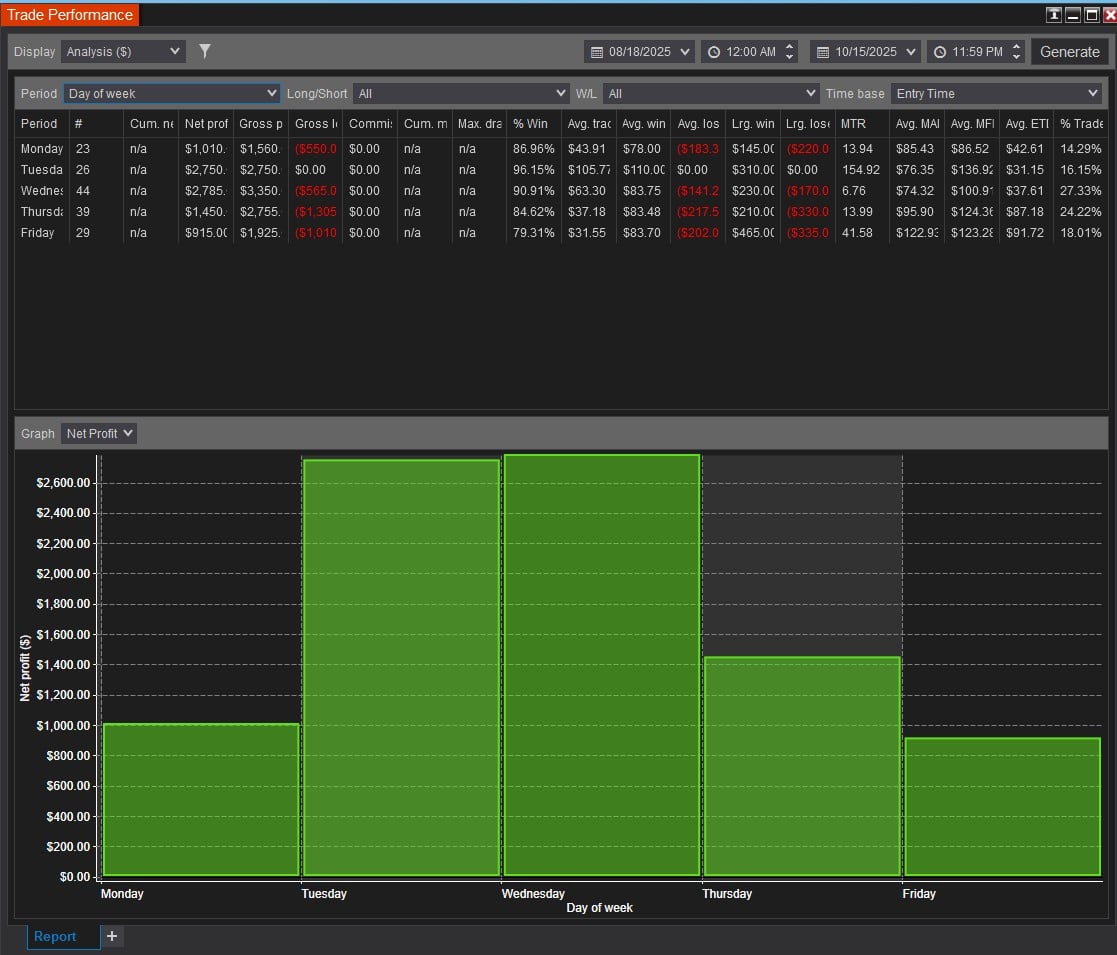This screenshot has width=1117, height=955.
Task: Sort by the % Win column header
Action: (530, 124)
